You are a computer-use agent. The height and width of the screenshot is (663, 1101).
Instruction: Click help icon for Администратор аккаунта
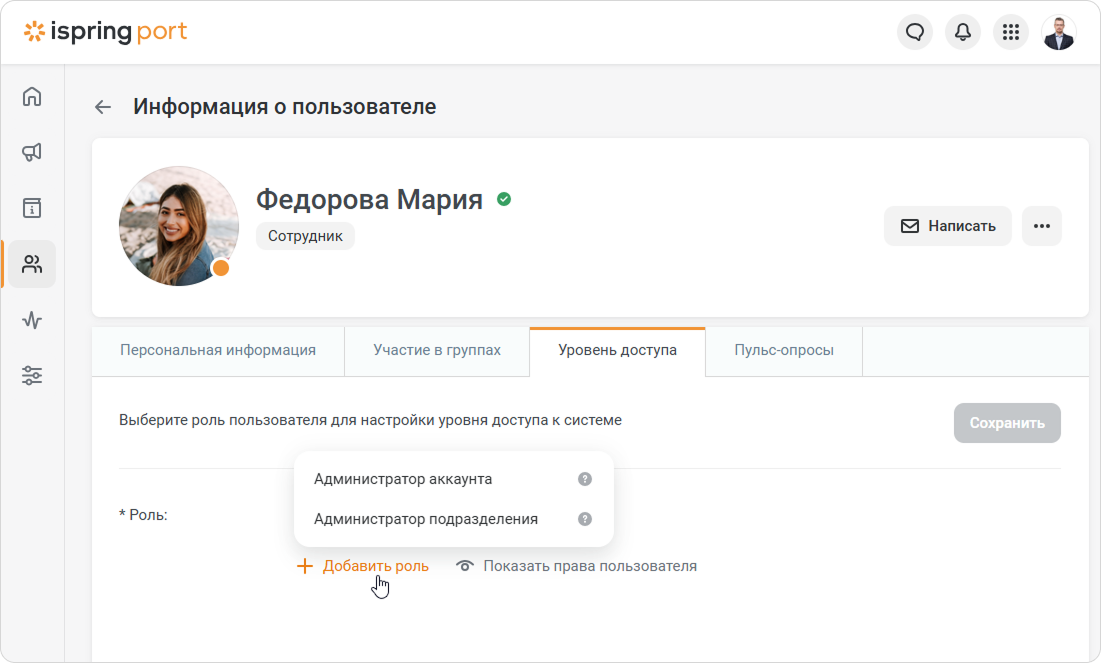pyautogui.click(x=585, y=479)
